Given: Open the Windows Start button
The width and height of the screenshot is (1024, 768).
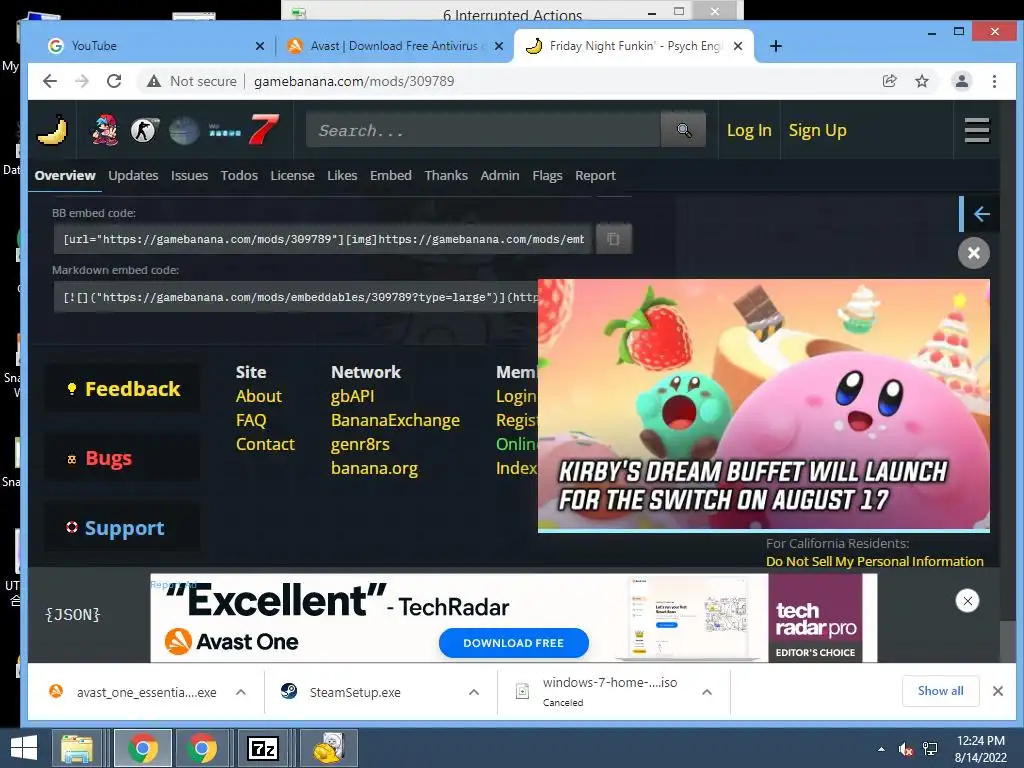Looking at the screenshot, I should pos(24,748).
